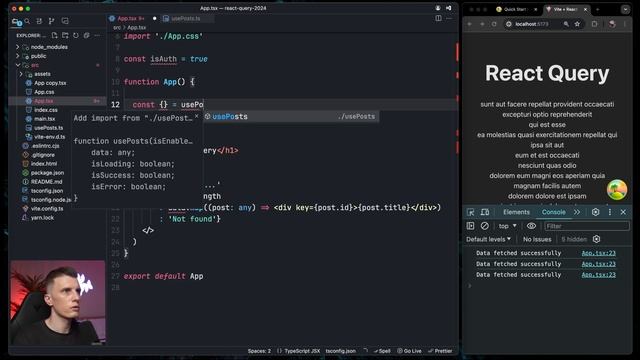Go forward in the browser window
Image resolution: width=640 pixels, height=360 pixels.
(482, 24)
